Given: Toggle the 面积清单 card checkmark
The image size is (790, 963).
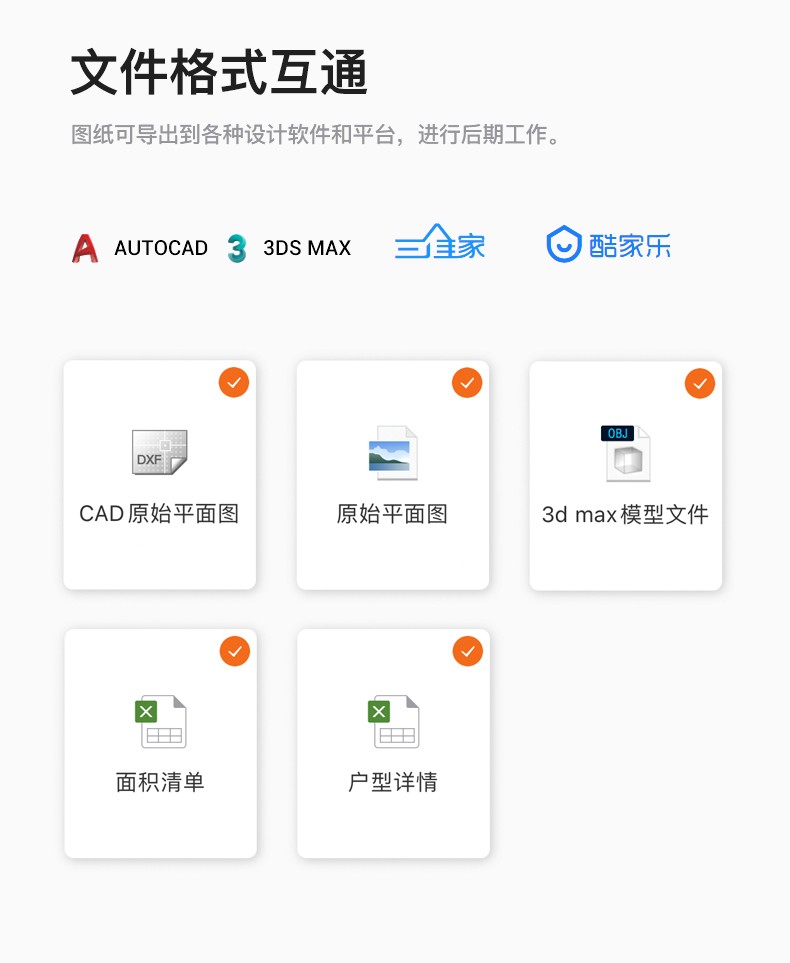Looking at the screenshot, I should click(234, 651).
